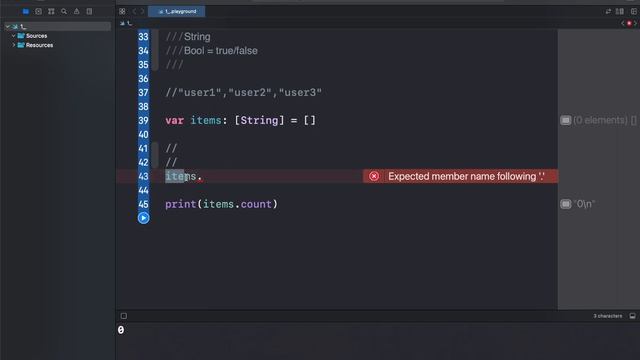The height and width of the screenshot is (360, 640).
Task: Toggle code review arrows icon
Action: [x=608, y=11]
